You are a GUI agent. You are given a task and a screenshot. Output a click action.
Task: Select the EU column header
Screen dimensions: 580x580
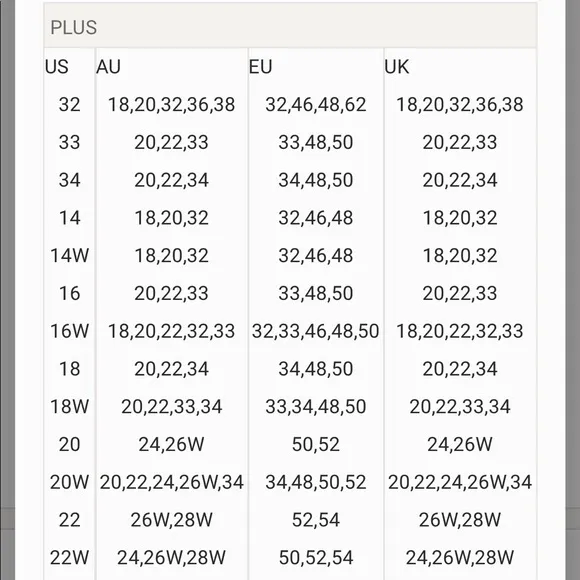[x=260, y=67]
